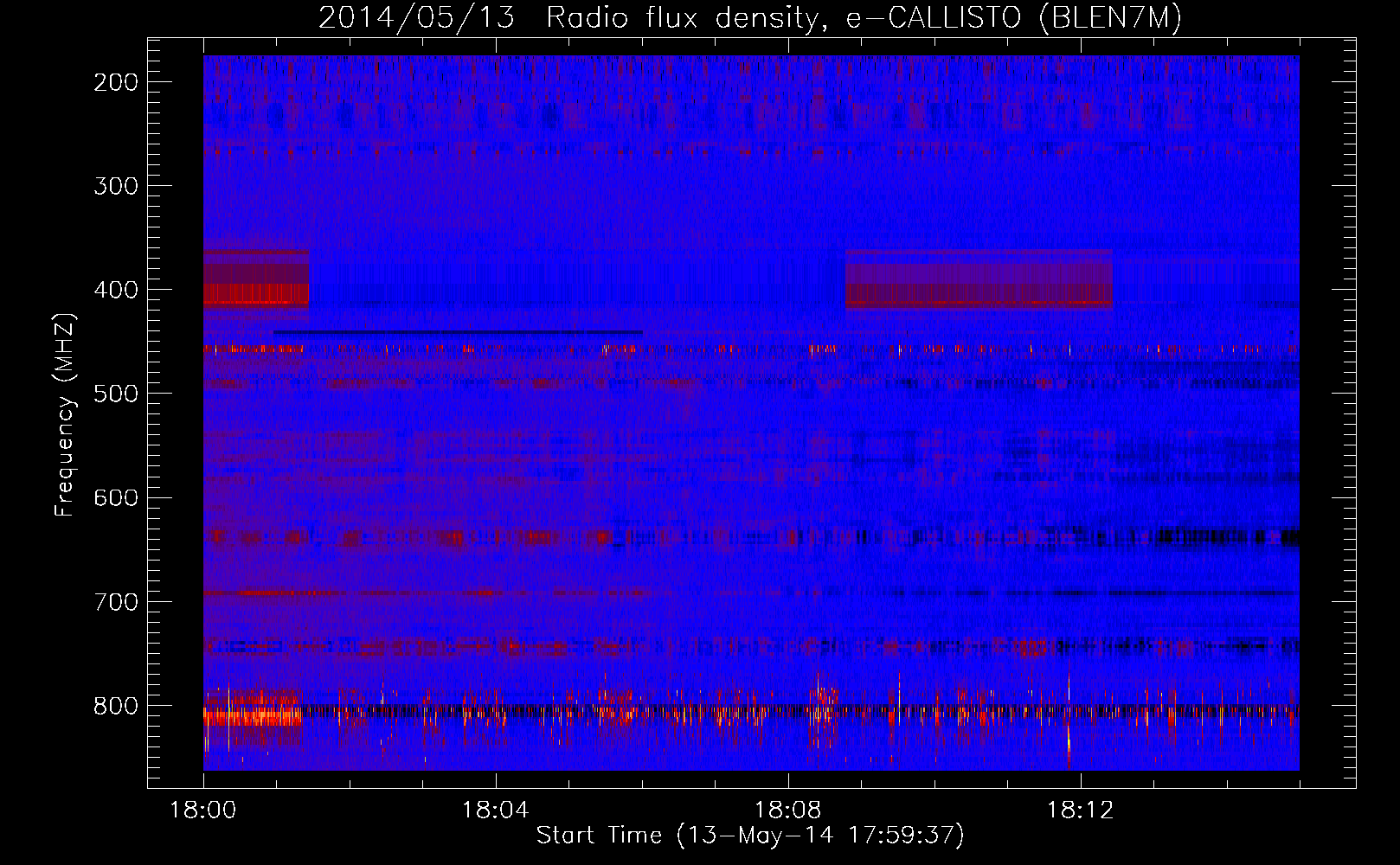The image size is (1400, 865).
Task: Click the '18:00' time tick label
Action: (x=203, y=811)
